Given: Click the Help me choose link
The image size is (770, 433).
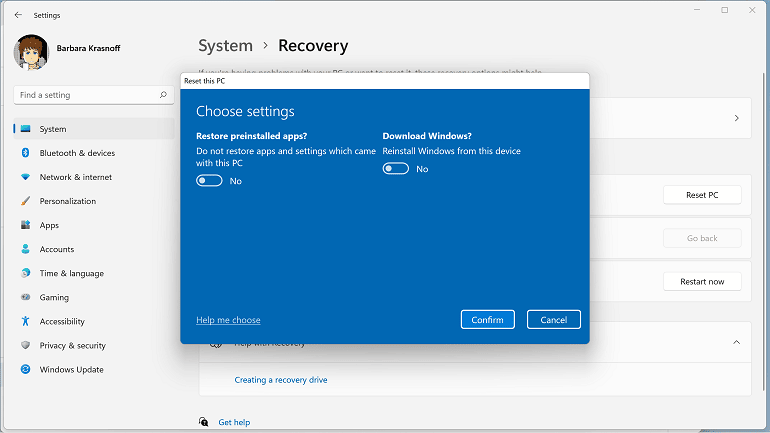Looking at the screenshot, I should click(228, 320).
